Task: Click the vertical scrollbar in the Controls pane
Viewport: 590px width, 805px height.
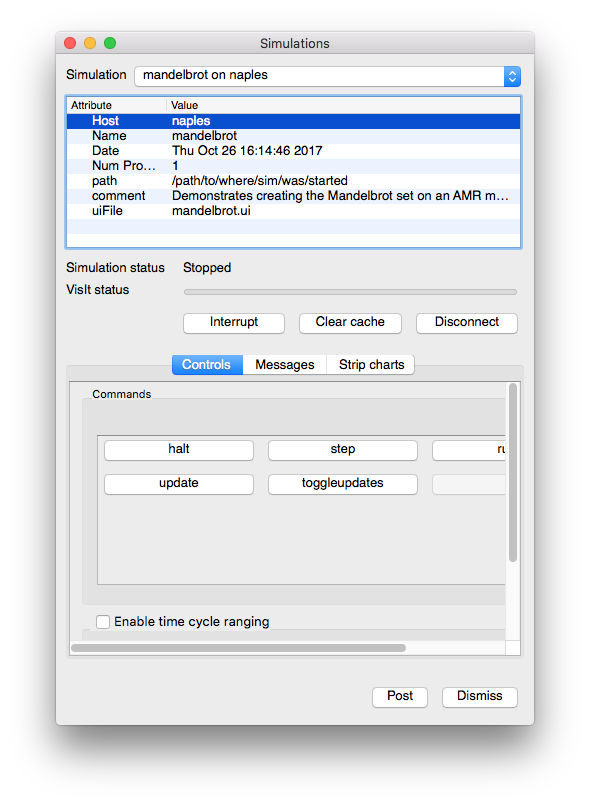Action: (512, 472)
